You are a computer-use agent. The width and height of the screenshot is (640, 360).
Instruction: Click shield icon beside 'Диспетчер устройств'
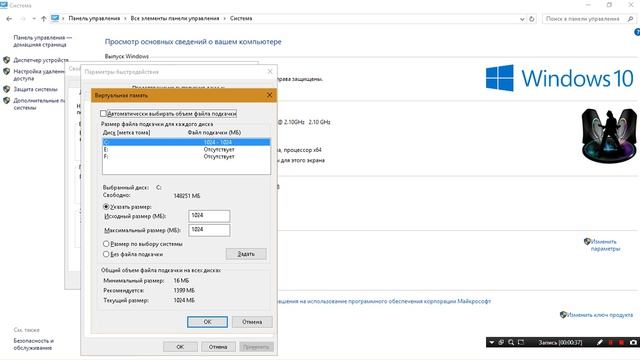tap(7, 60)
